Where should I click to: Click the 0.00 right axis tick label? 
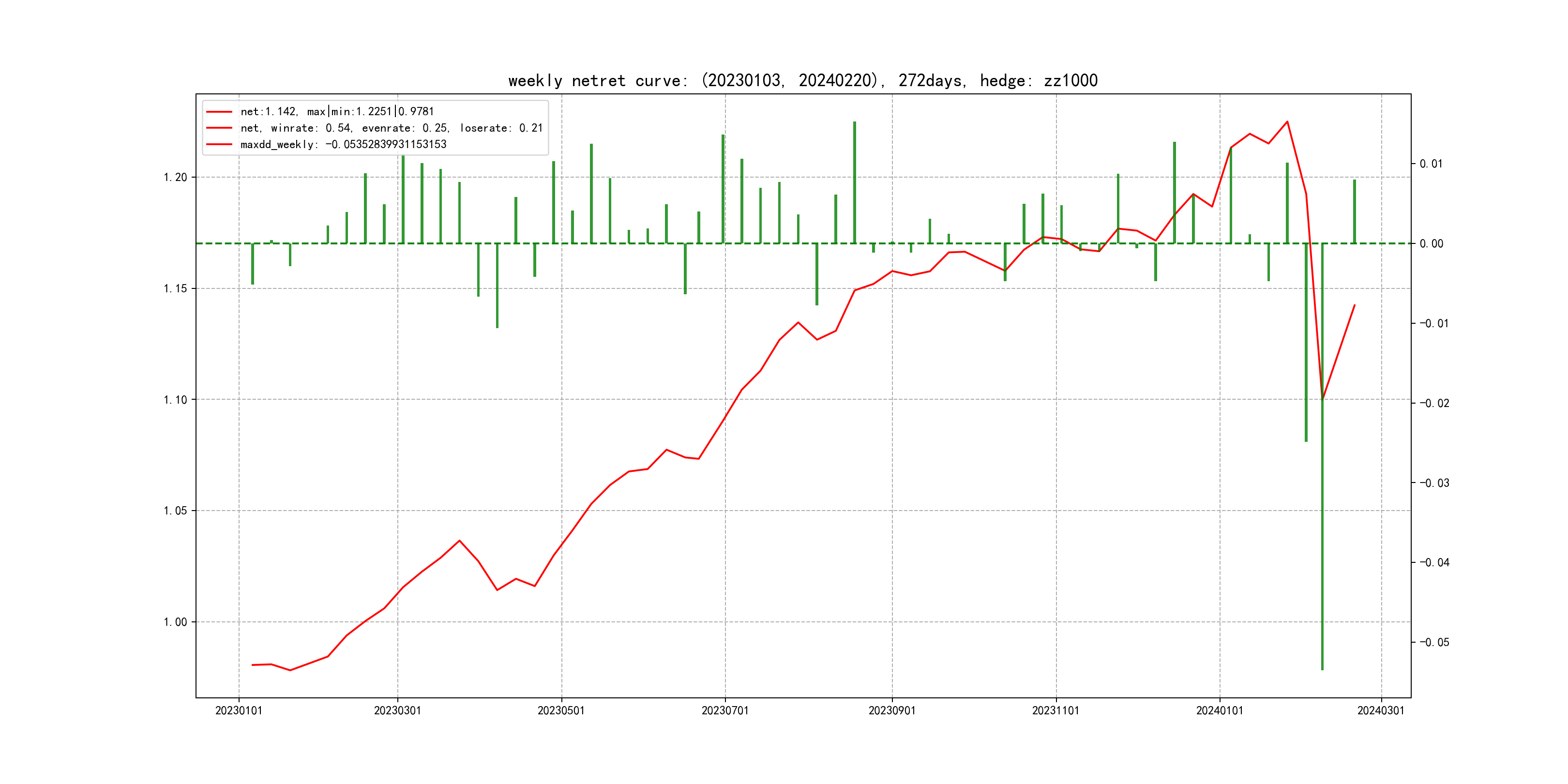1431,243
